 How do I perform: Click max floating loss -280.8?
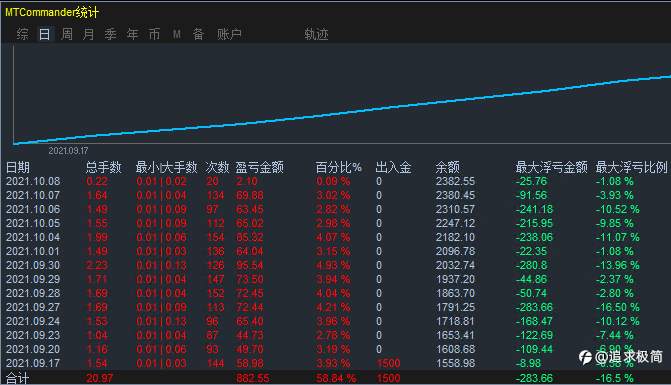coord(531,265)
